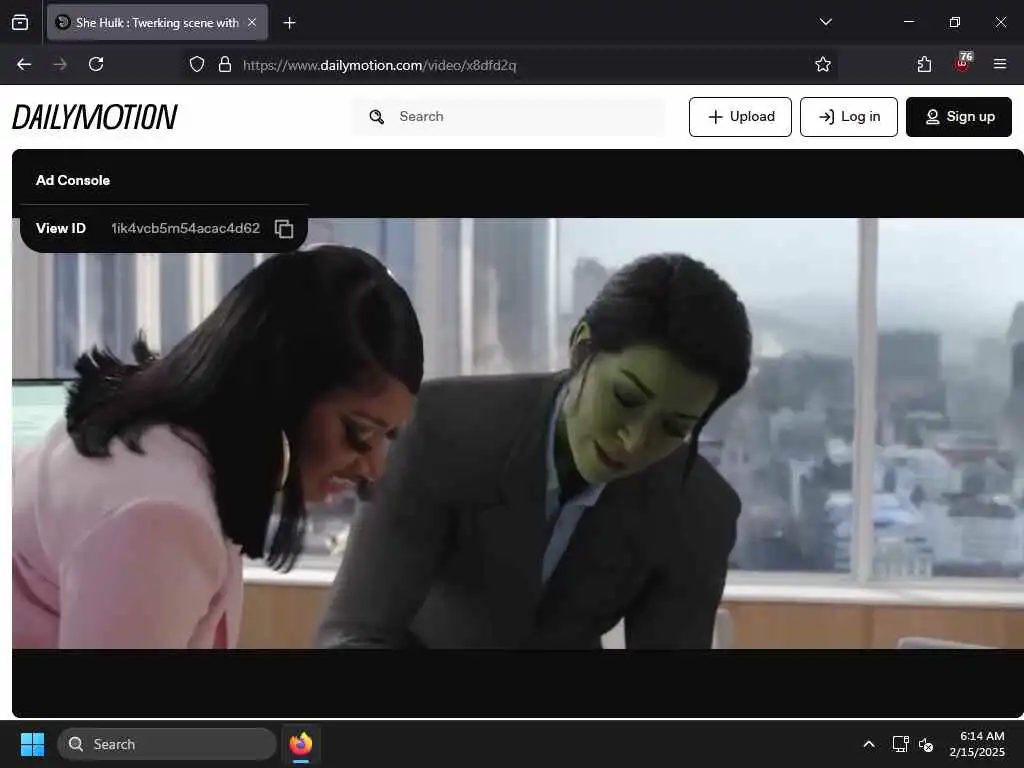
Task: Copy the View ID to clipboard
Action: [284, 229]
